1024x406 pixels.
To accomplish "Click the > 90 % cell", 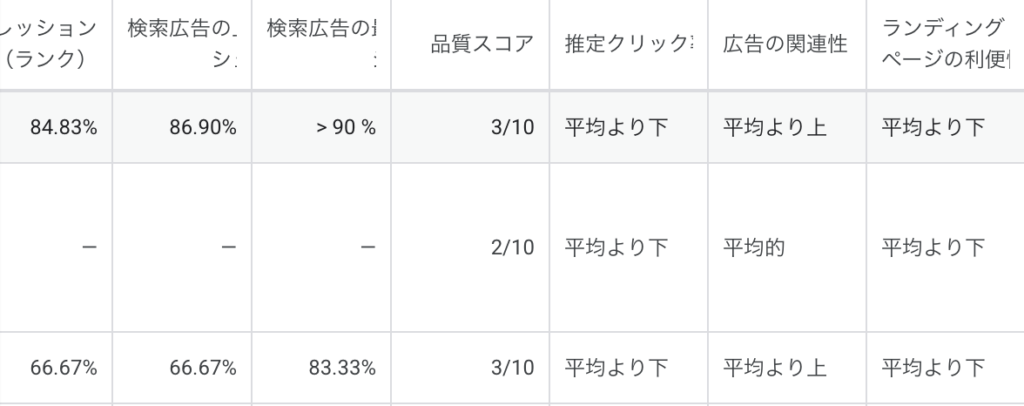I will coord(345,127).
